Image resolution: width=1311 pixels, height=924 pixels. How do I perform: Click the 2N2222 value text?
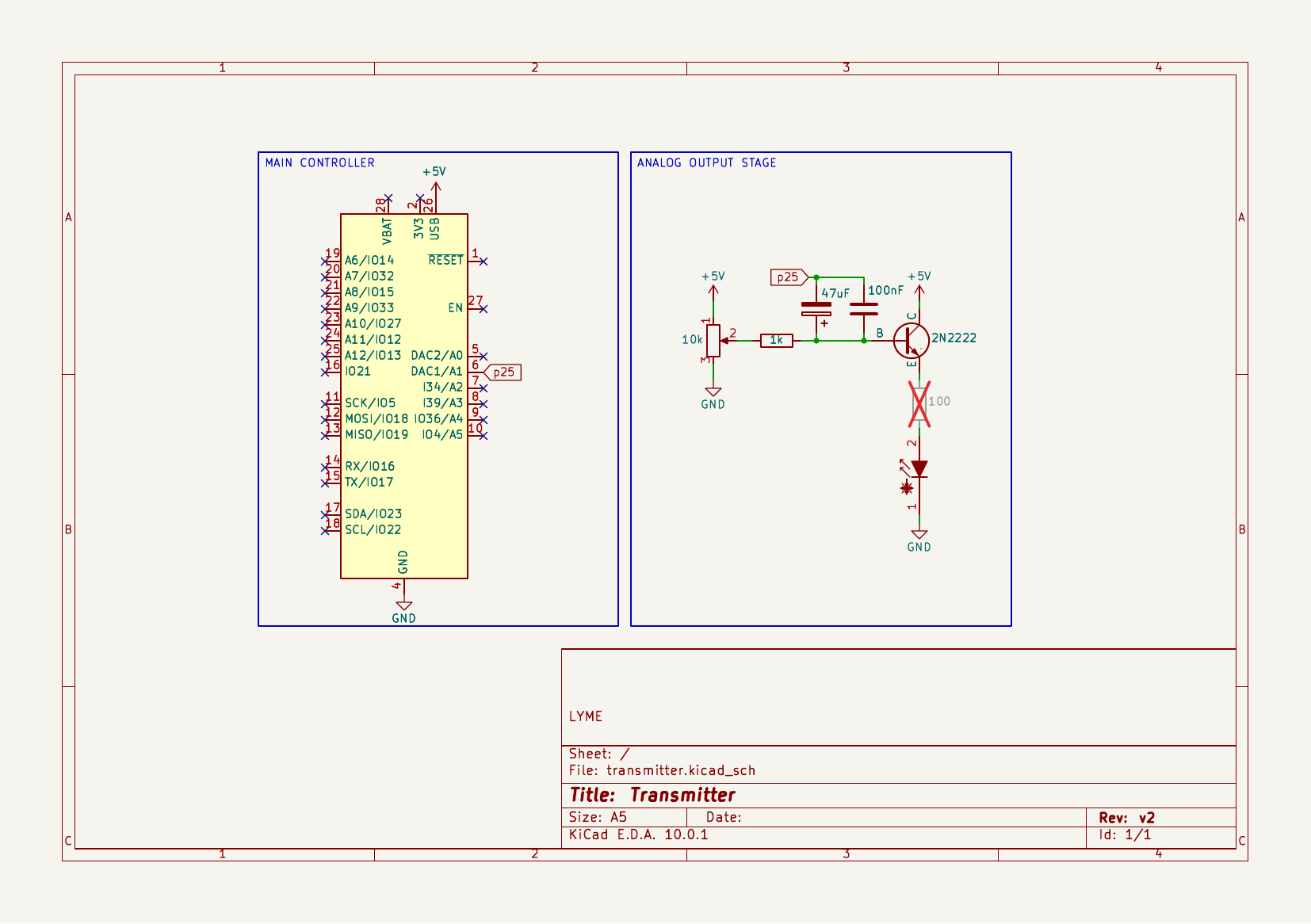pyautogui.click(x=954, y=338)
